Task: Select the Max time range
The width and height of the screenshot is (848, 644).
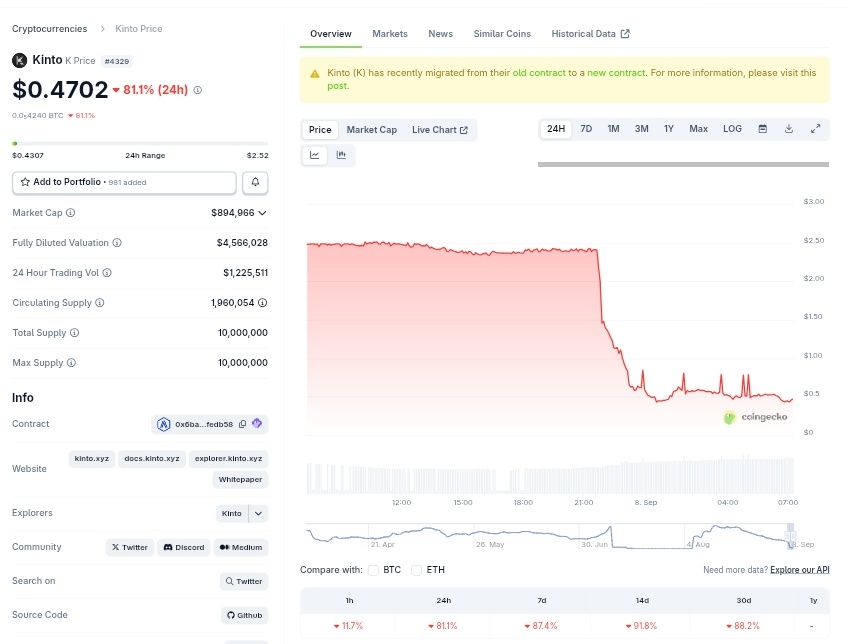Action: point(698,129)
